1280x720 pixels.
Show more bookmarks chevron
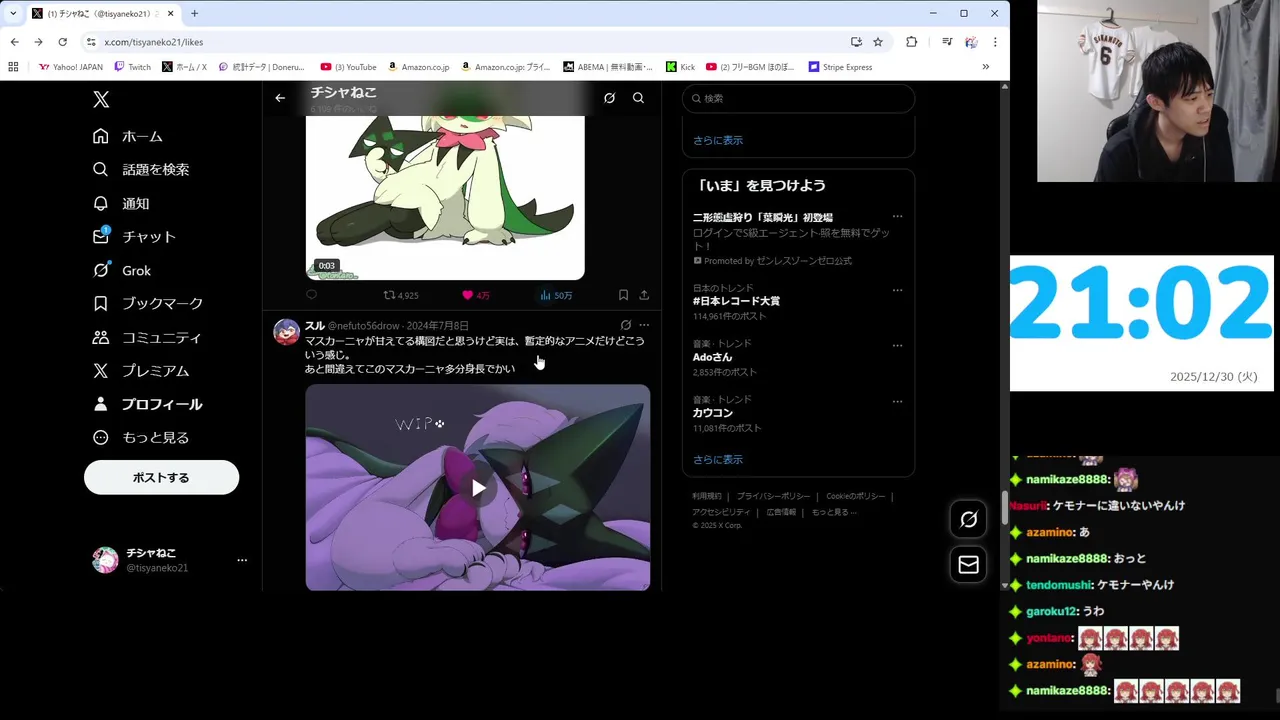pos(985,67)
